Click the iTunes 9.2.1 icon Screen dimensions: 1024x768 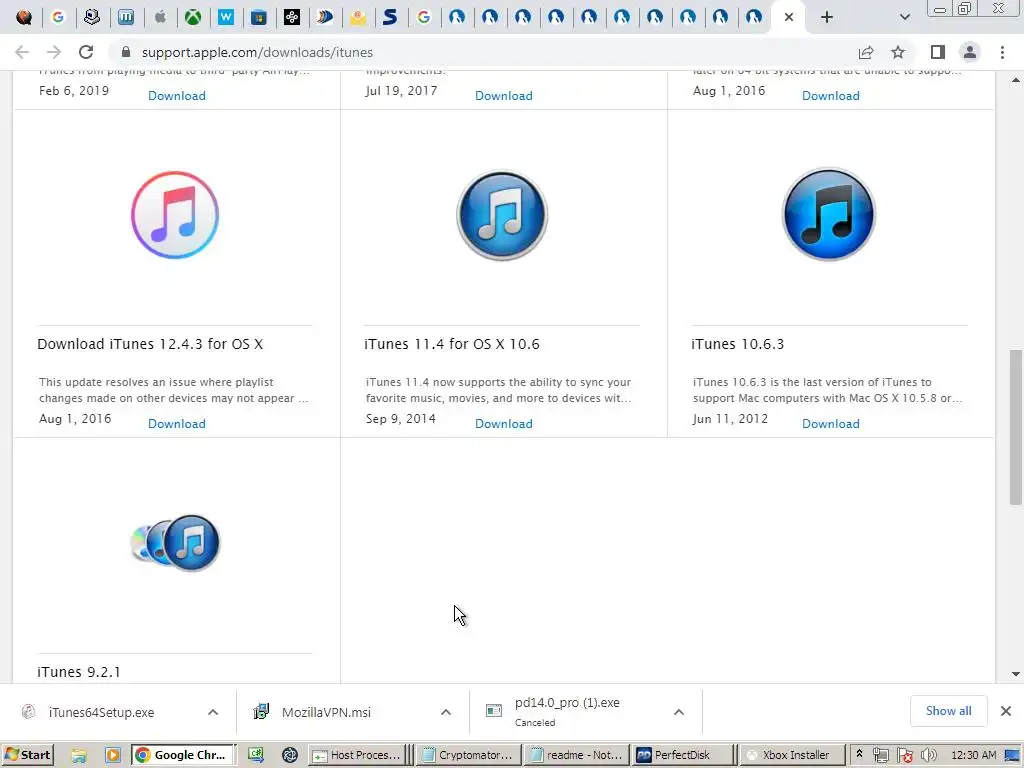175,543
